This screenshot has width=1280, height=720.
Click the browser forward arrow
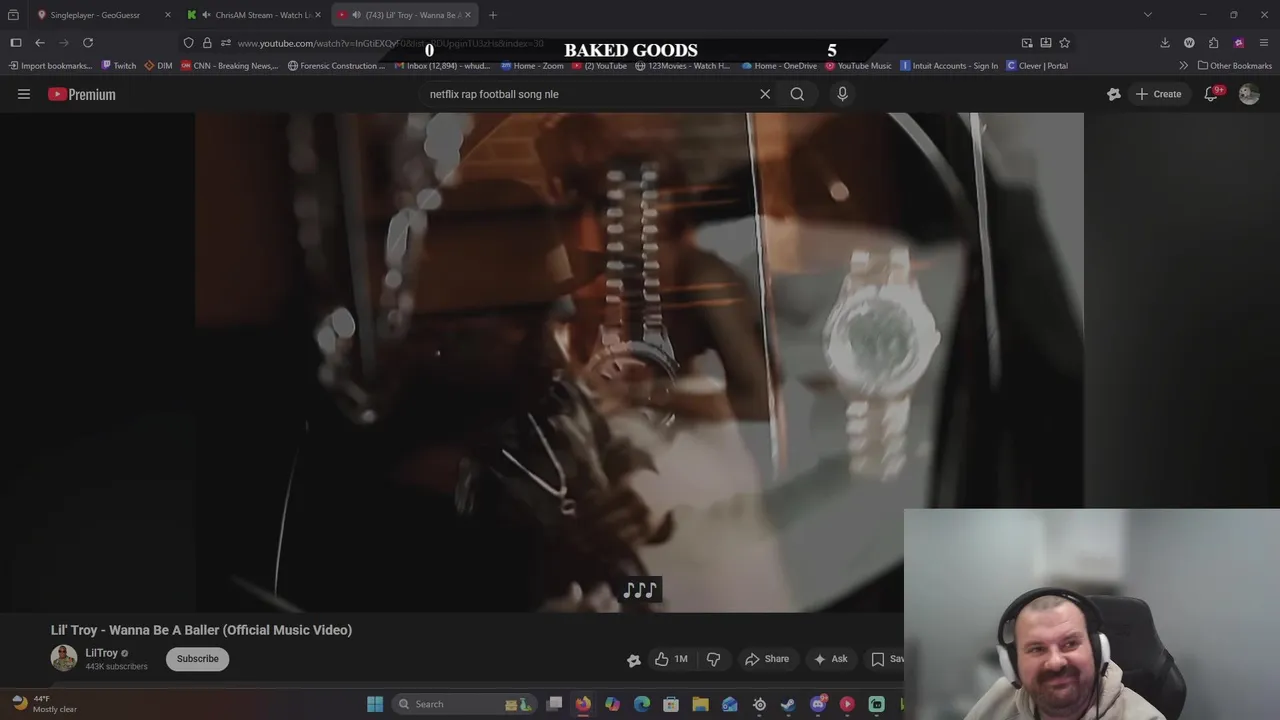point(64,42)
